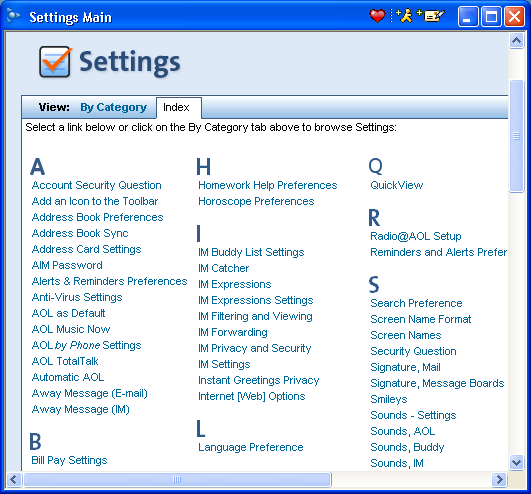Open Bill Pay Settings
The width and height of the screenshot is (531, 494).
pyautogui.click(x=69, y=460)
